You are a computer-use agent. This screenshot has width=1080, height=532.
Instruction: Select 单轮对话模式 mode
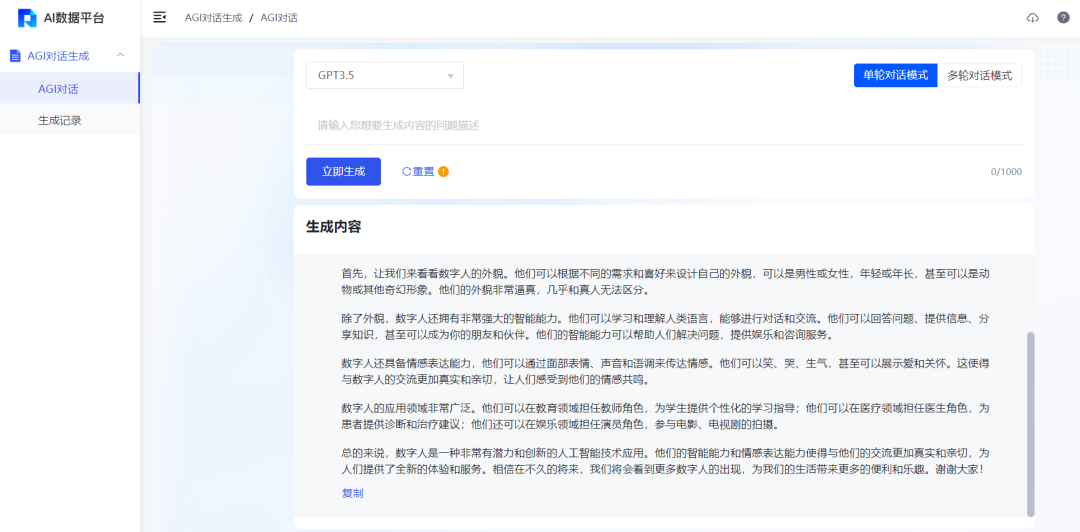pyautogui.click(x=895, y=75)
